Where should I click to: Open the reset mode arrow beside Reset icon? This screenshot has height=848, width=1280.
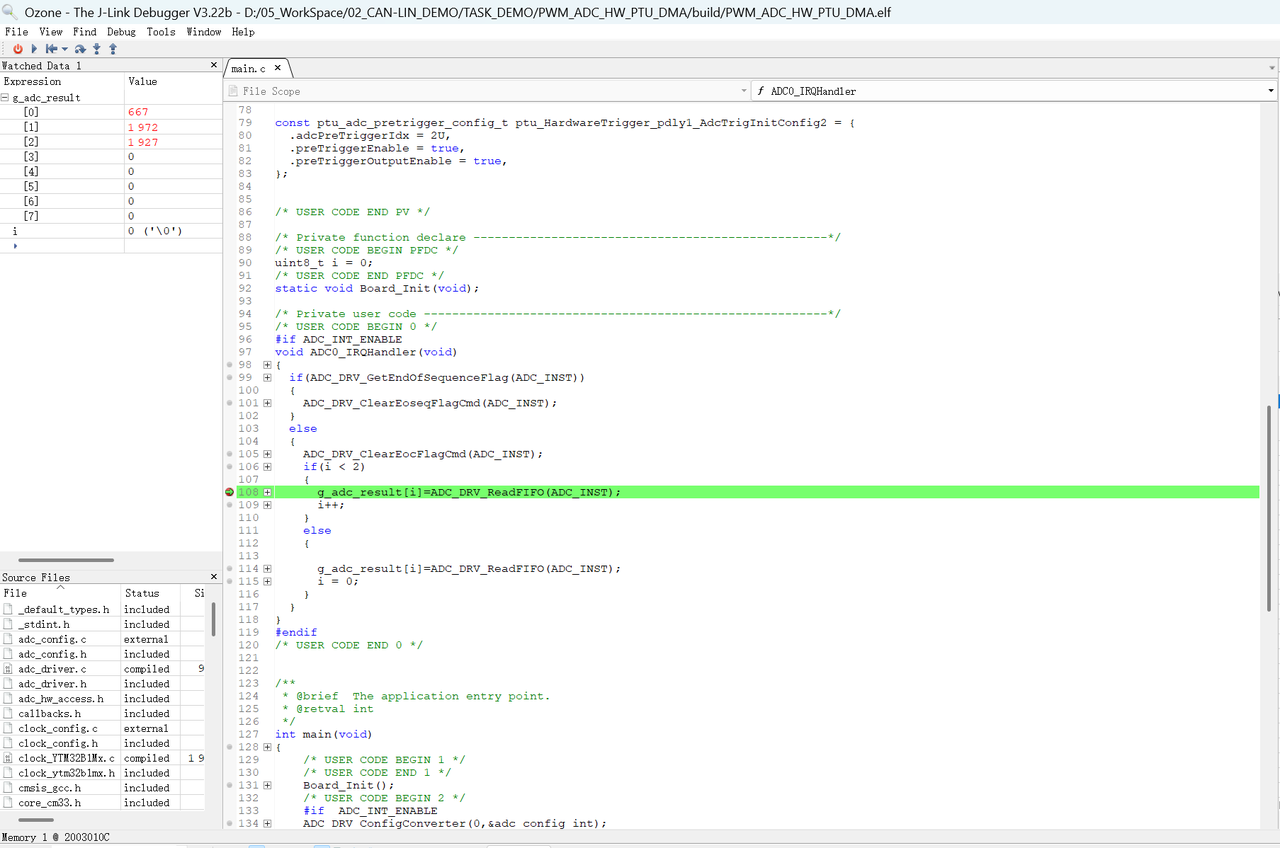(x=65, y=48)
